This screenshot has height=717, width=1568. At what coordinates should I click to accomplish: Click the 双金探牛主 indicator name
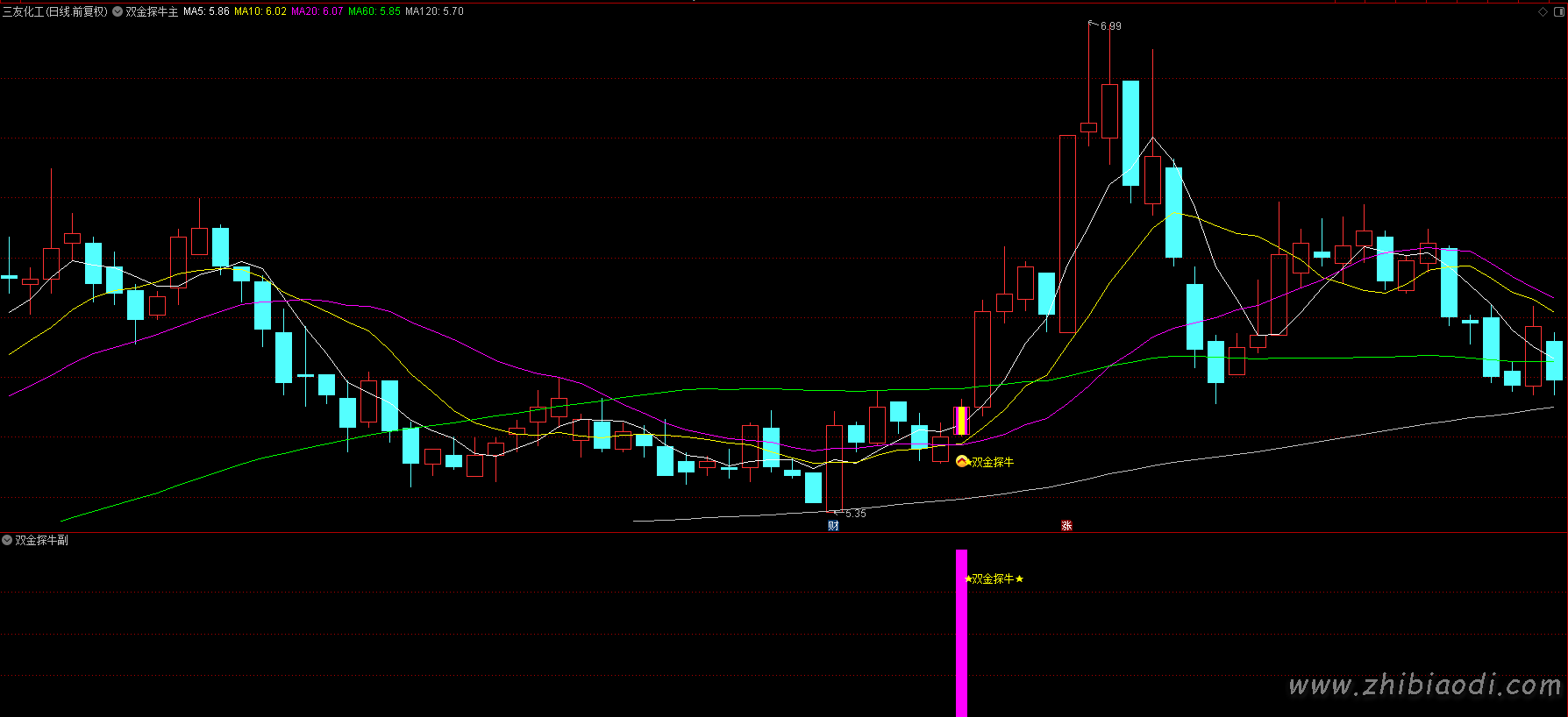pos(152,11)
